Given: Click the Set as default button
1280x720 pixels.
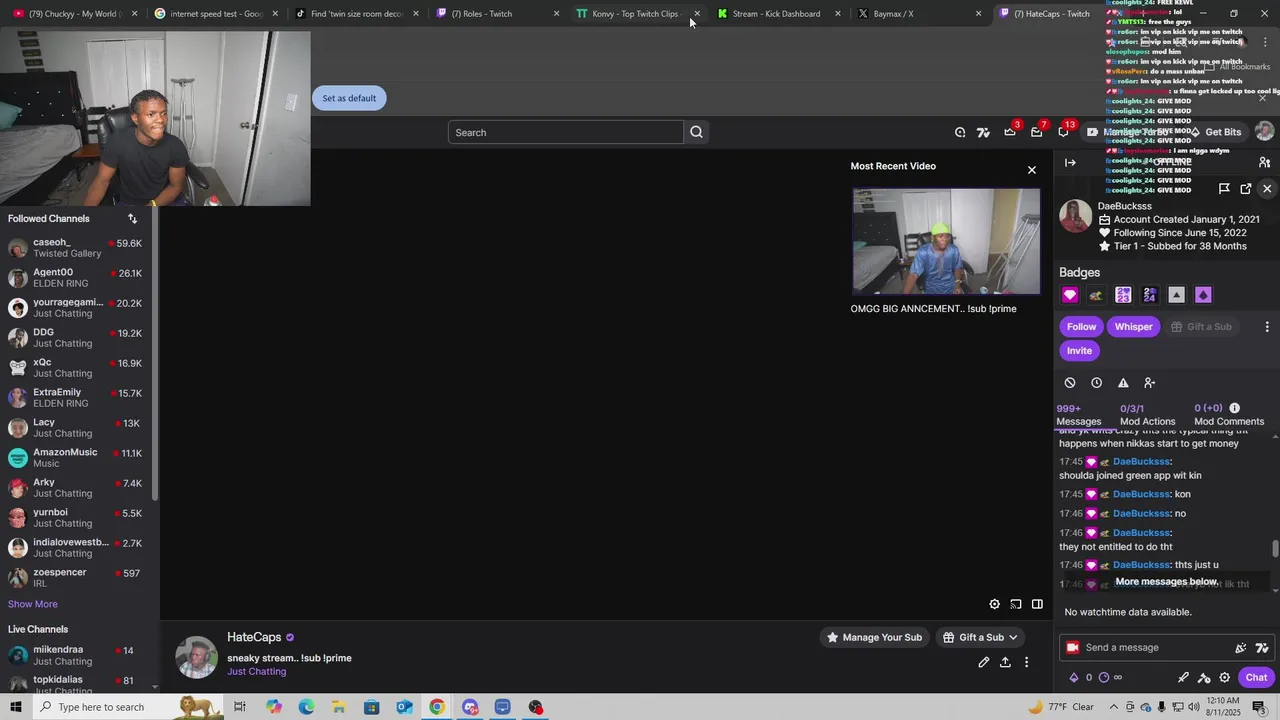Looking at the screenshot, I should 349,98.
